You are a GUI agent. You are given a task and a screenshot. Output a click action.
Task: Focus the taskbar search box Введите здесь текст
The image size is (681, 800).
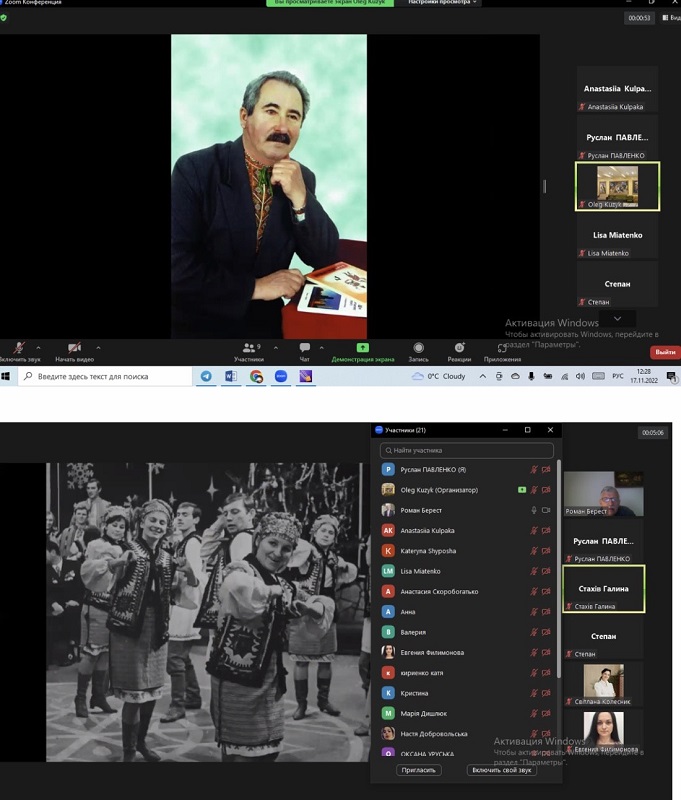(105, 376)
